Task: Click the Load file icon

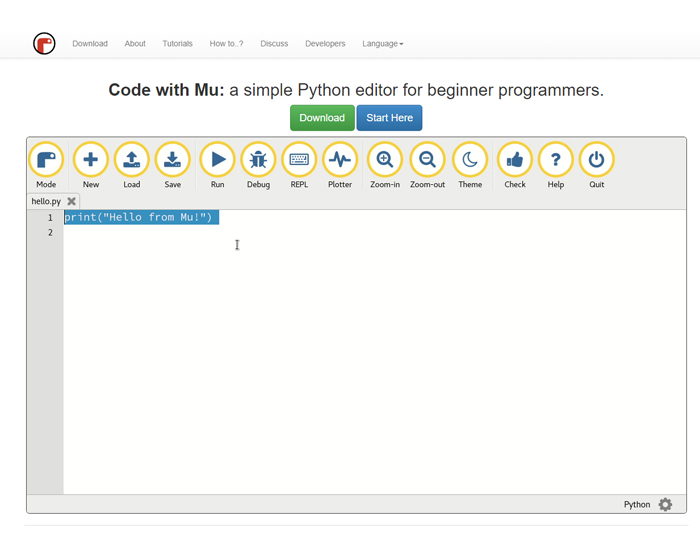Action: [x=131, y=160]
